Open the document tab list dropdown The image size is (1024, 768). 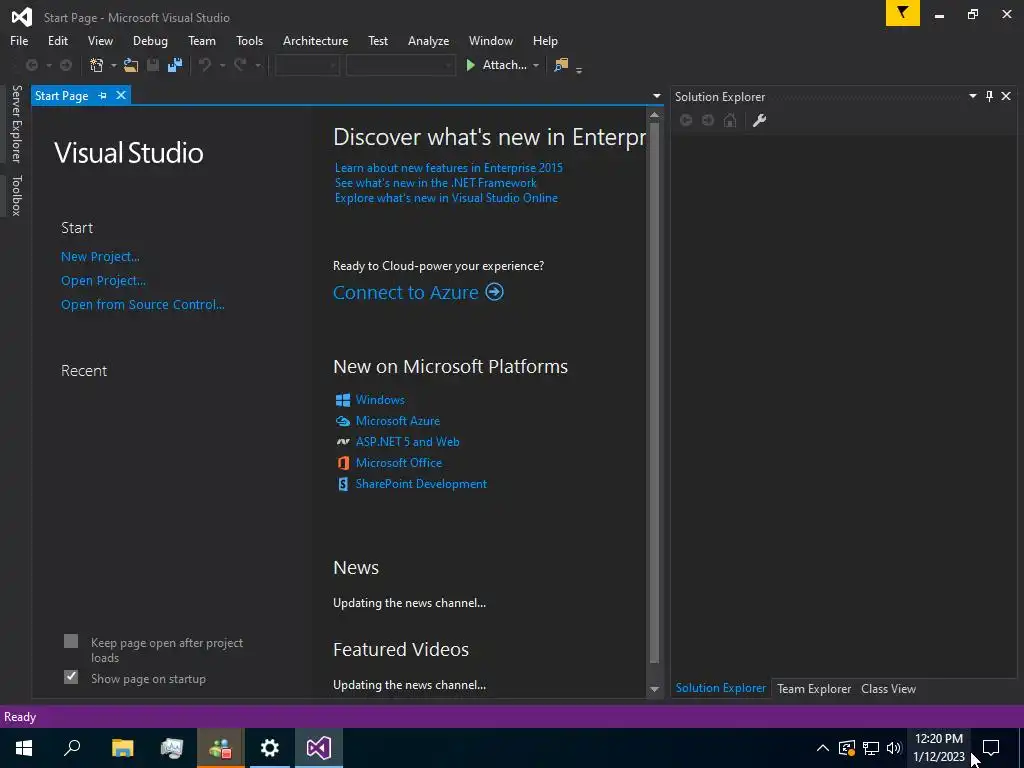(x=656, y=96)
